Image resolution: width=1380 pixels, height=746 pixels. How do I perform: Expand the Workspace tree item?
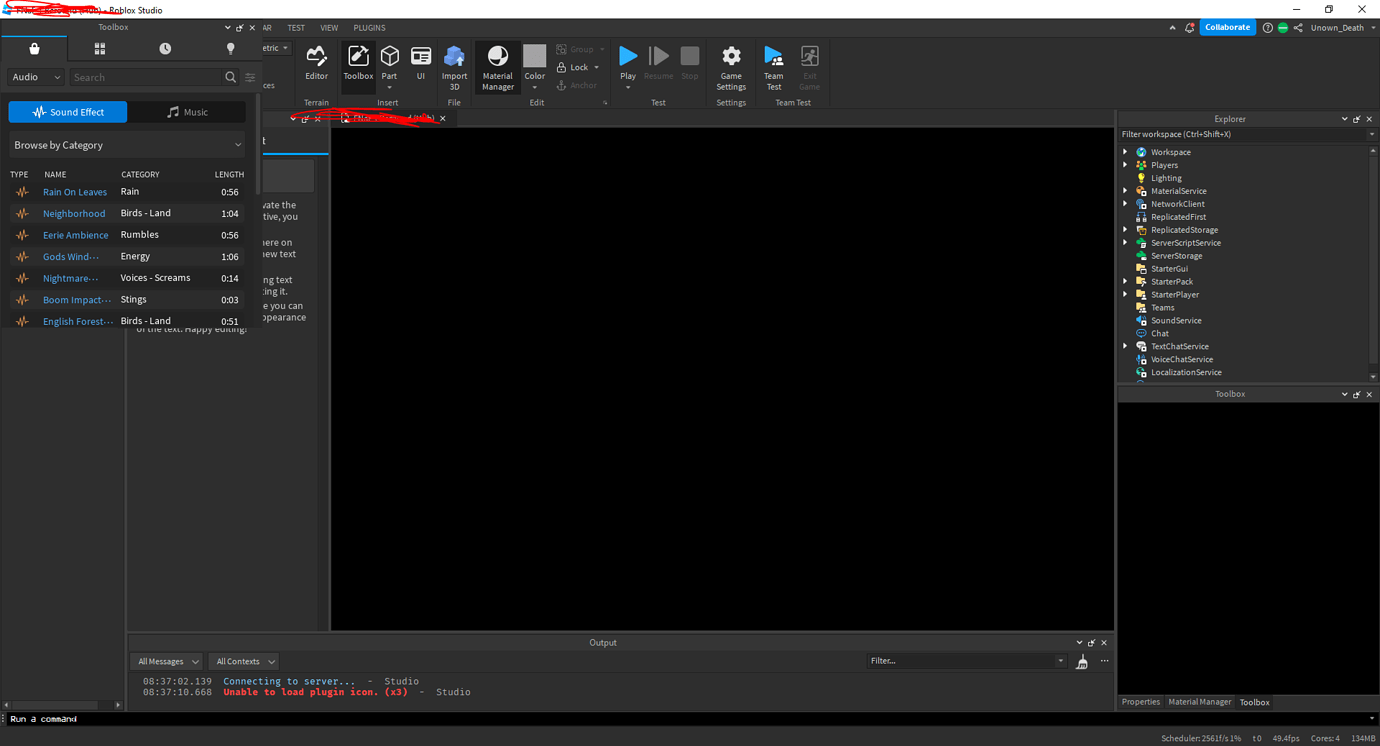pyautogui.click(x=1125, y=151)
